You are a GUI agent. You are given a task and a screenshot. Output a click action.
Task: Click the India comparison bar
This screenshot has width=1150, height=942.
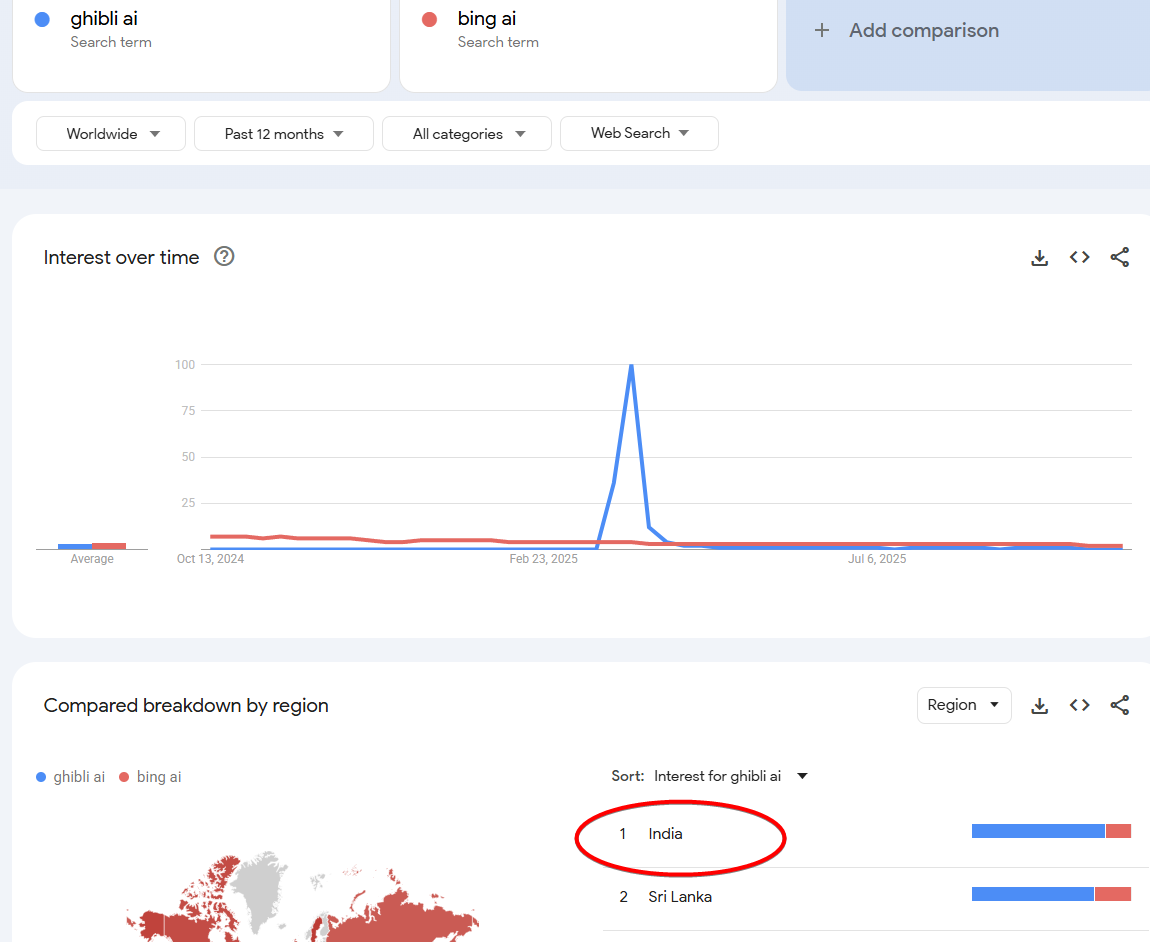[1051, 831]
